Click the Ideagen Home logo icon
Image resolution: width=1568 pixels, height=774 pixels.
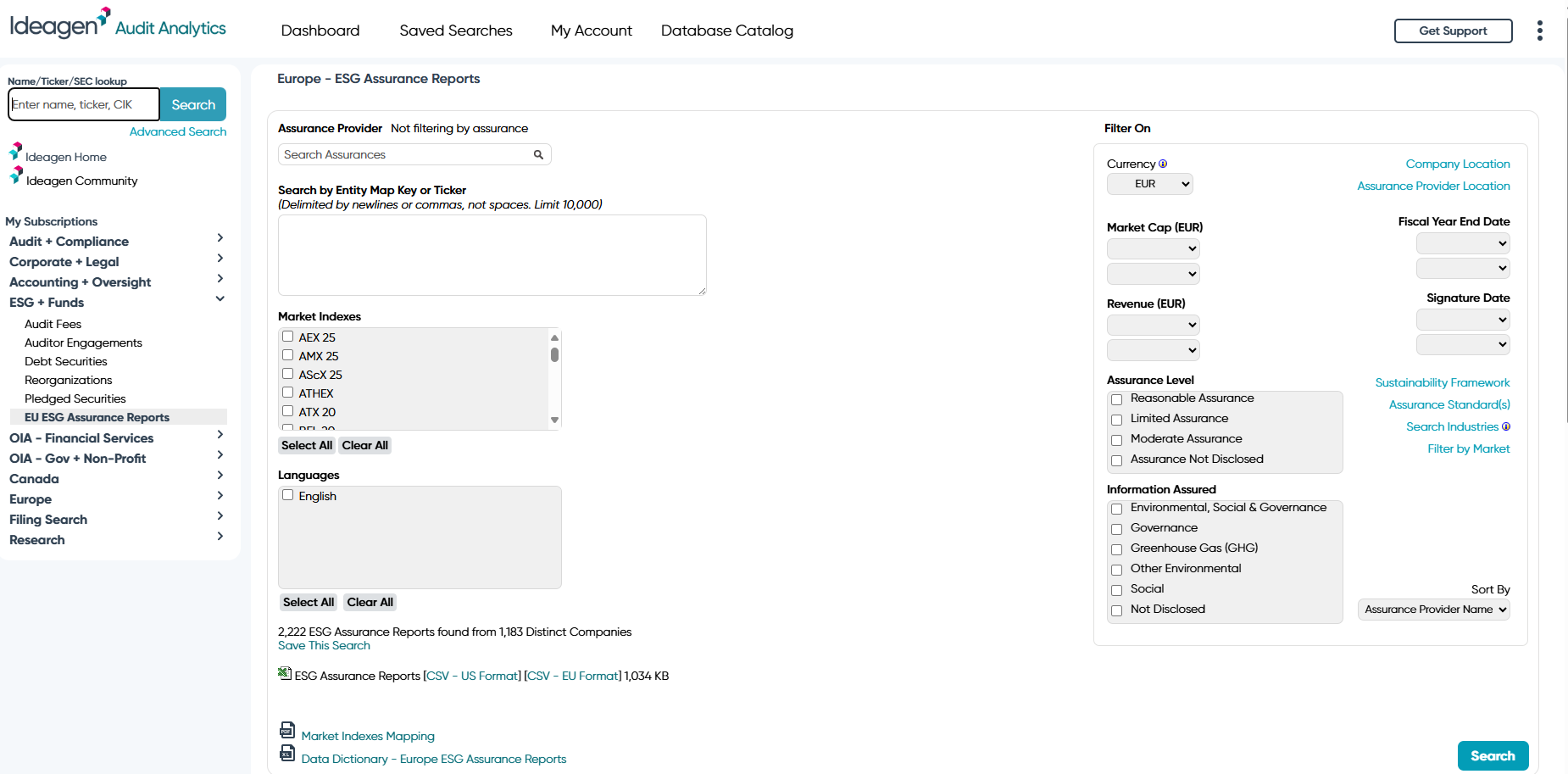coord(15,152)
